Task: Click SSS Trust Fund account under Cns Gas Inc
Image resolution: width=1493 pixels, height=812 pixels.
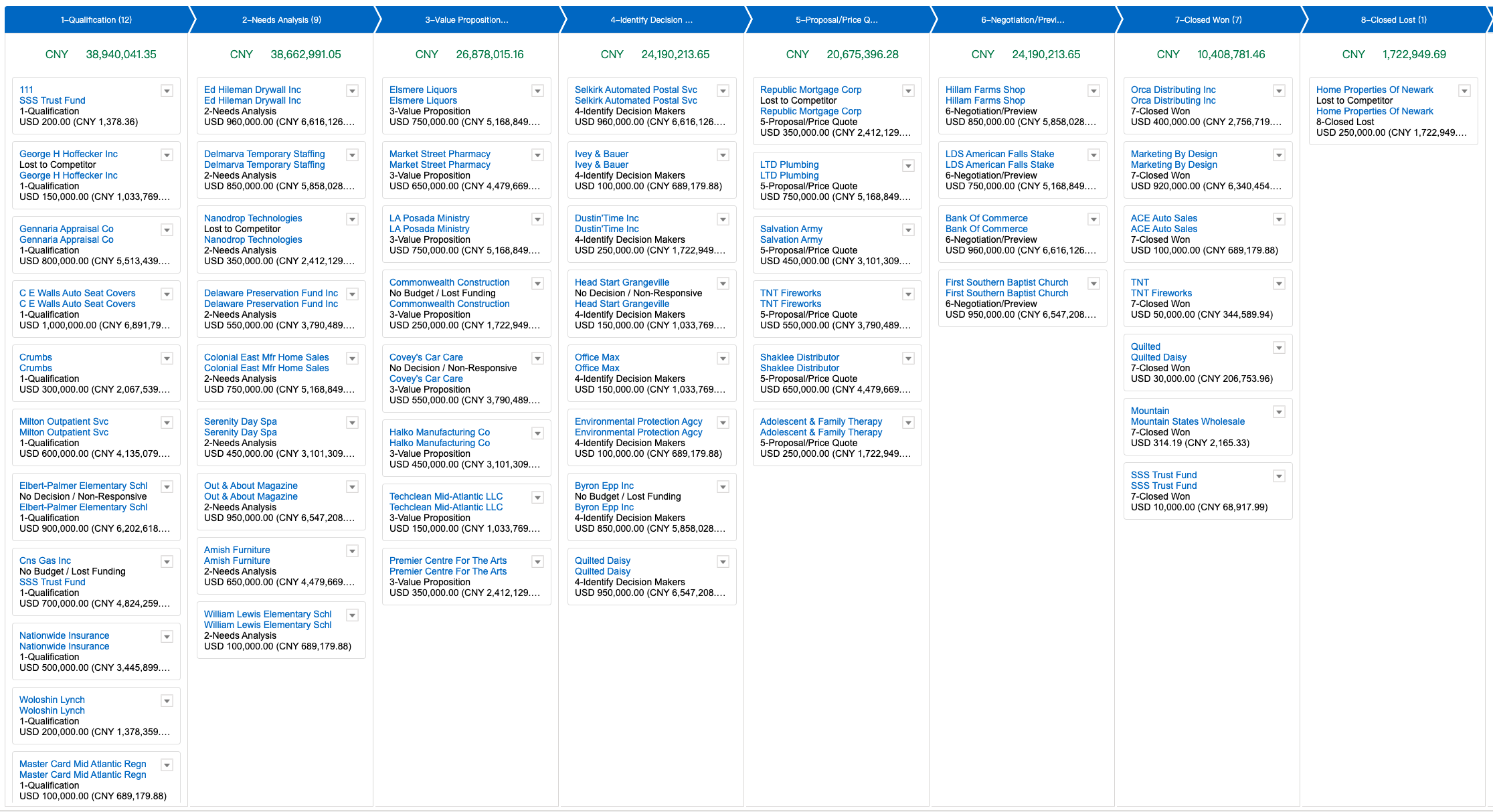Action: click(x=52, y=582)
